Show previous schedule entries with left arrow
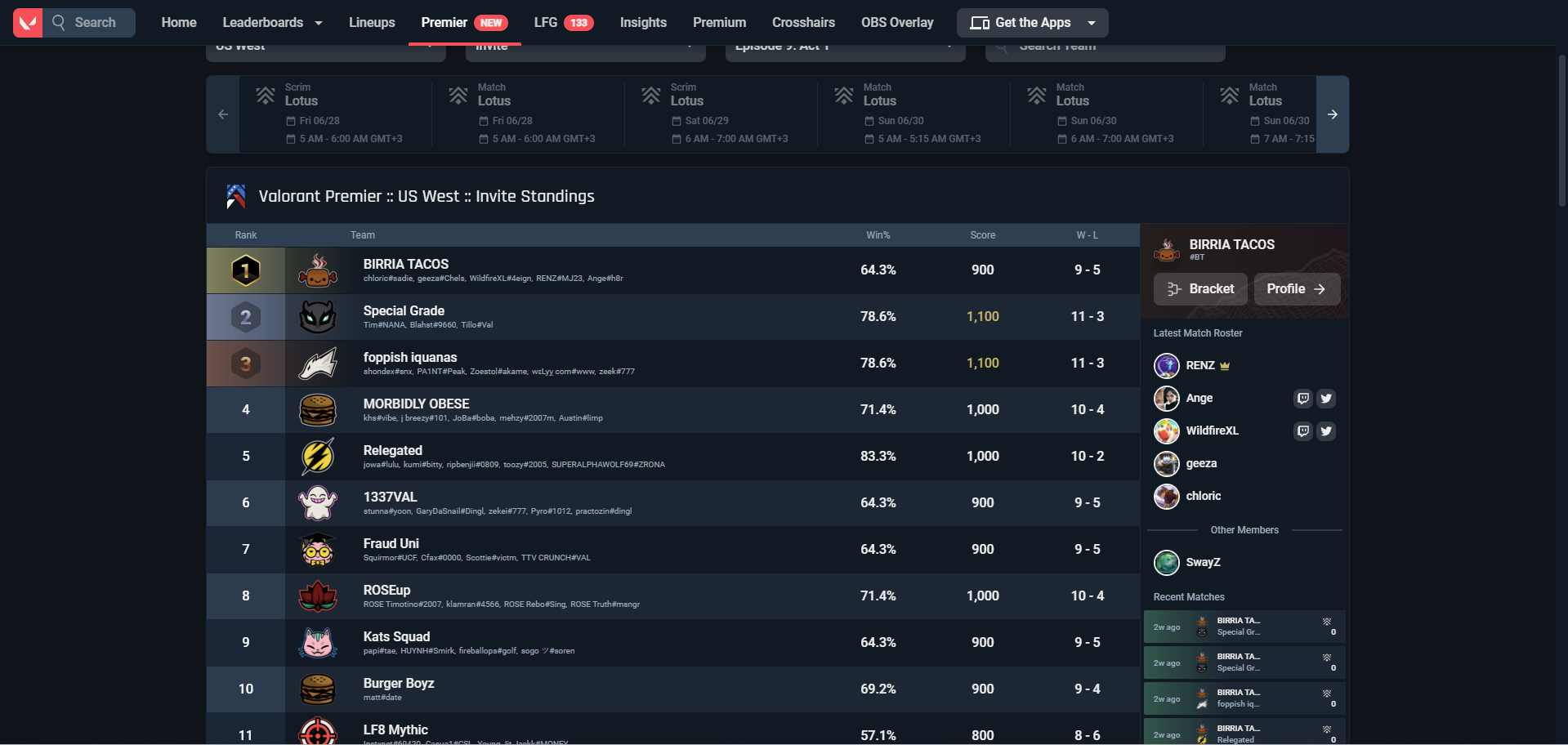 pos(223,114)
